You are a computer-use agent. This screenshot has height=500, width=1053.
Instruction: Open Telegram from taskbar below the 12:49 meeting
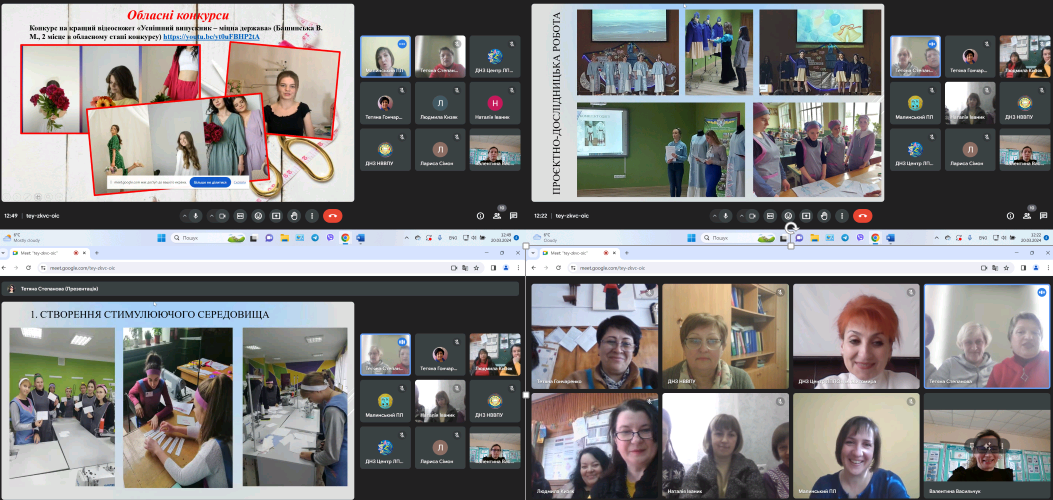pos(315,238)
